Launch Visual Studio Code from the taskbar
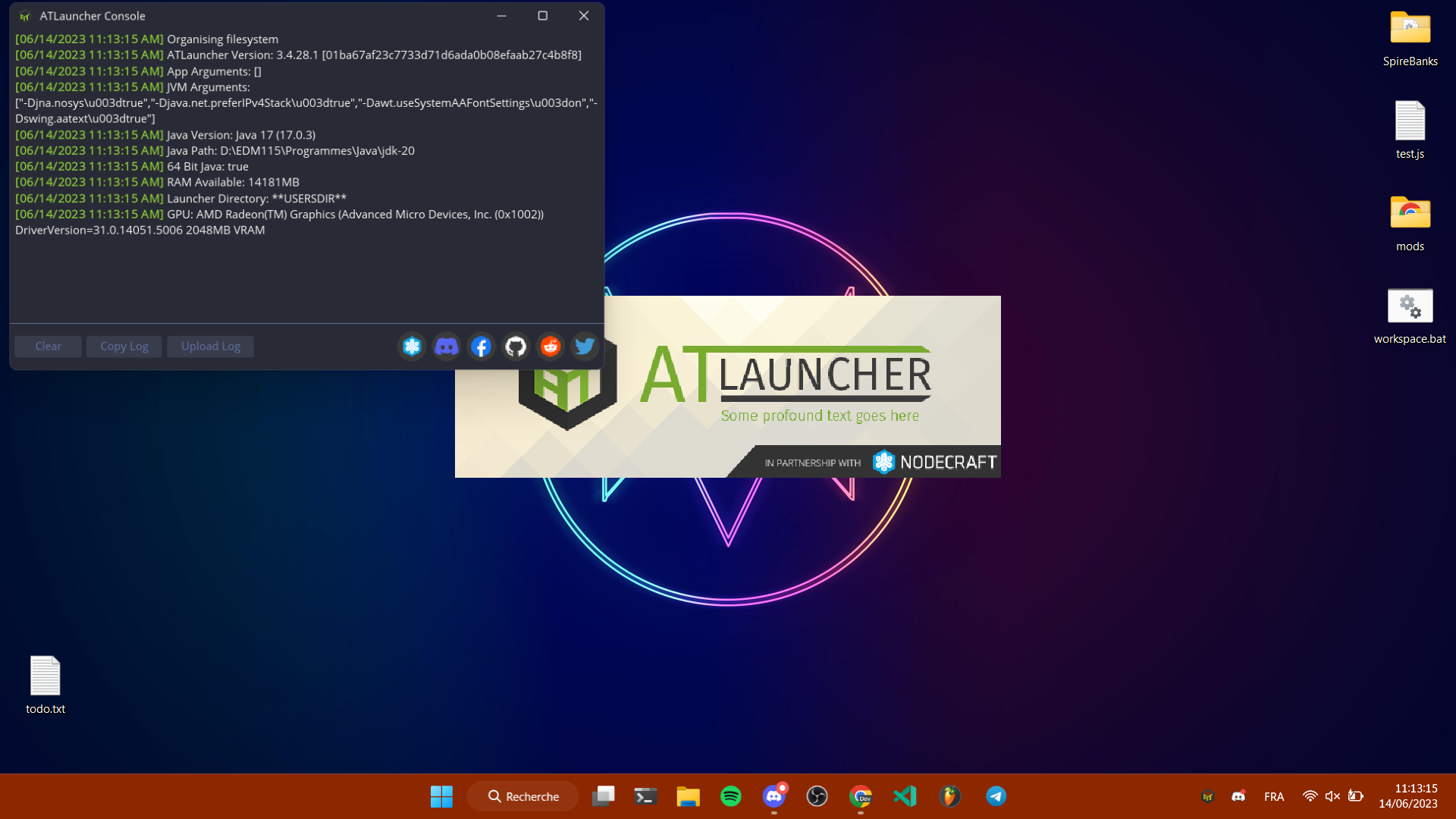The height and width of the screenshot is (819, 1456). point(905,796)
